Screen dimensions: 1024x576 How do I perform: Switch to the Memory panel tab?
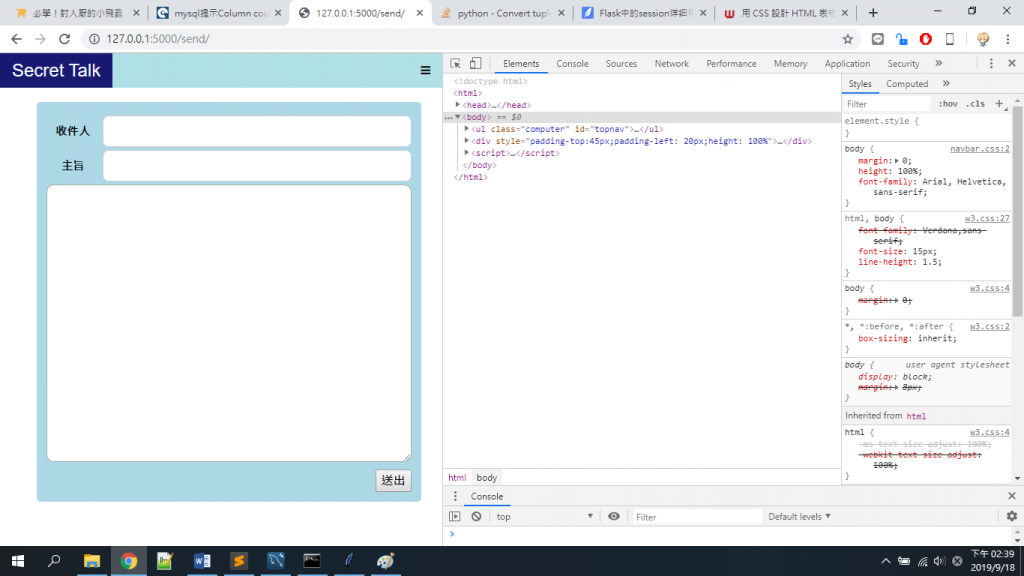pos(790,63)
